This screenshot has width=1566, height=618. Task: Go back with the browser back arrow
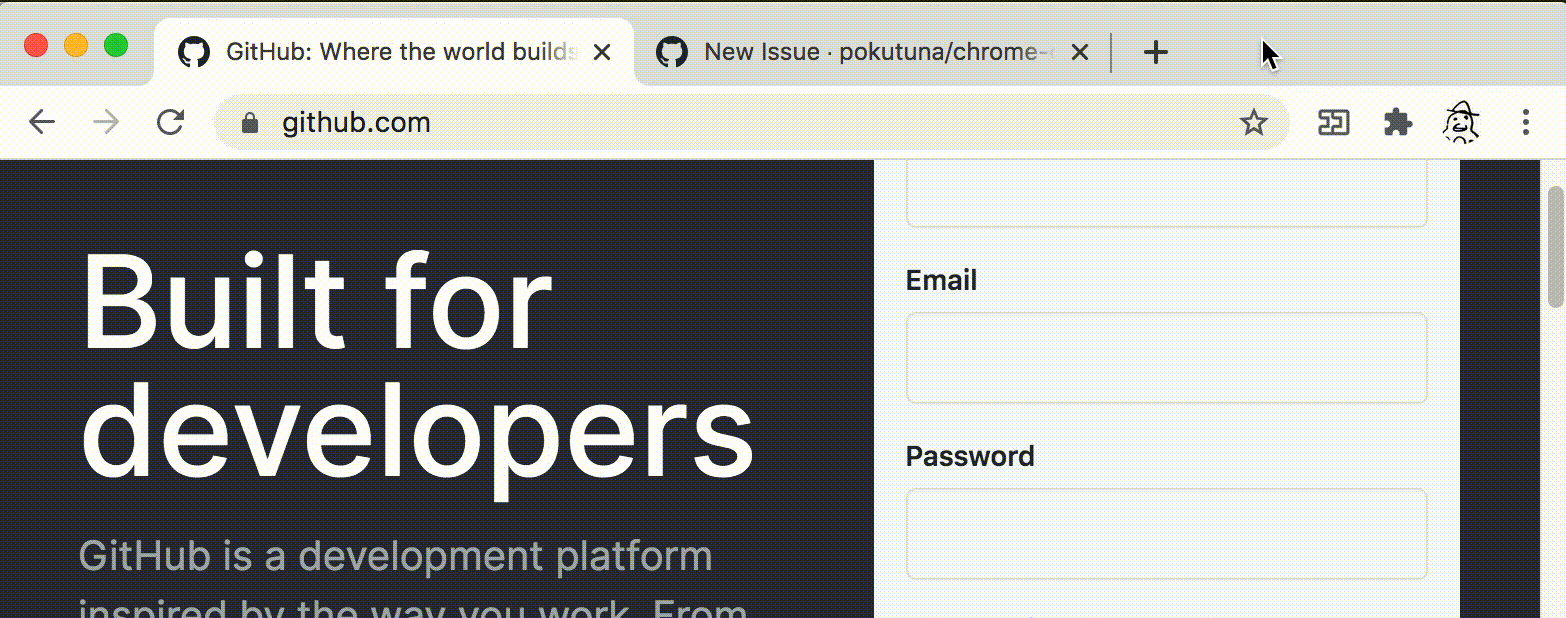pyautogui.click(x=42, y=123)
